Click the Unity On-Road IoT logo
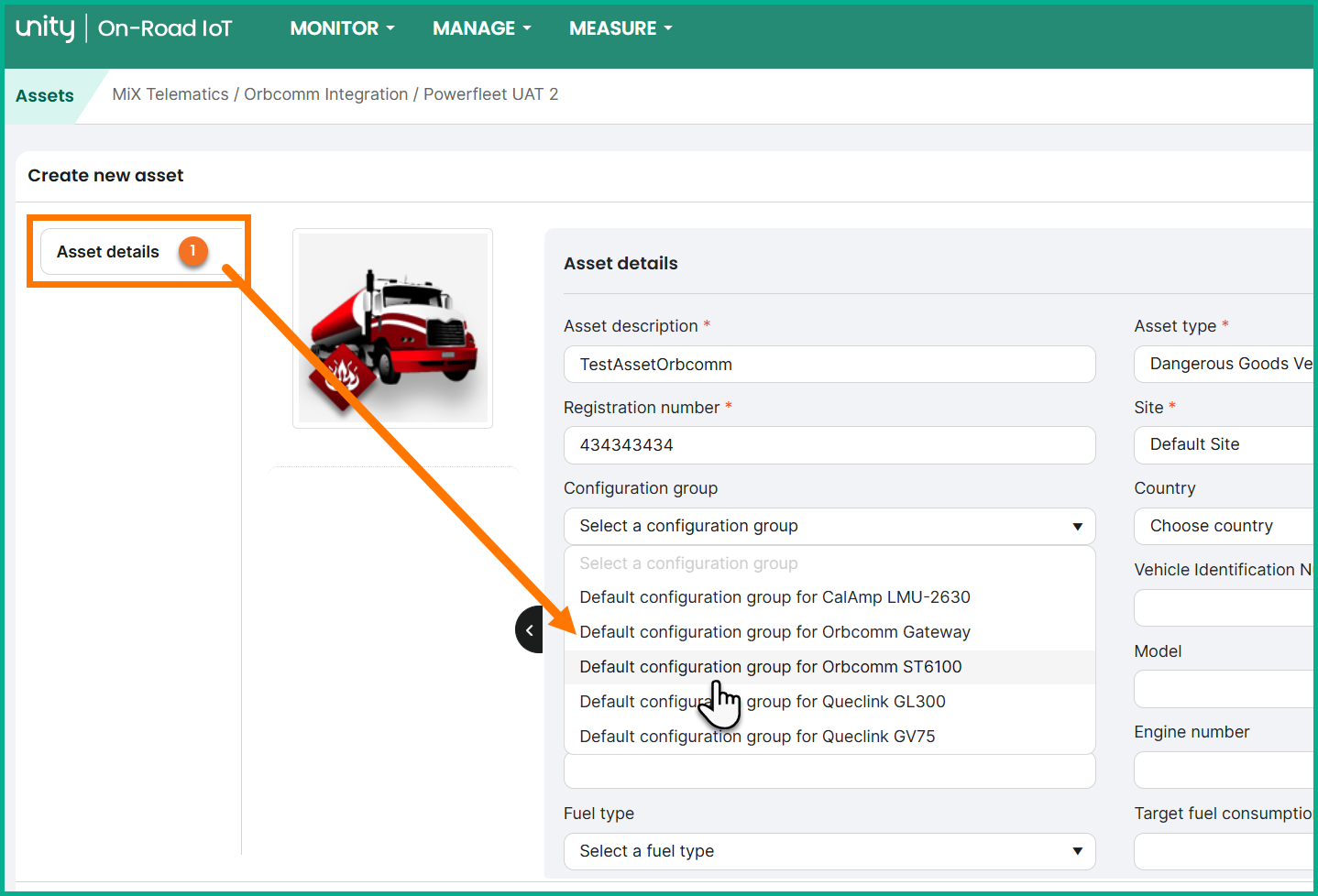The height and width of the screenshot is (896, 1318). (x=124, y=28)
